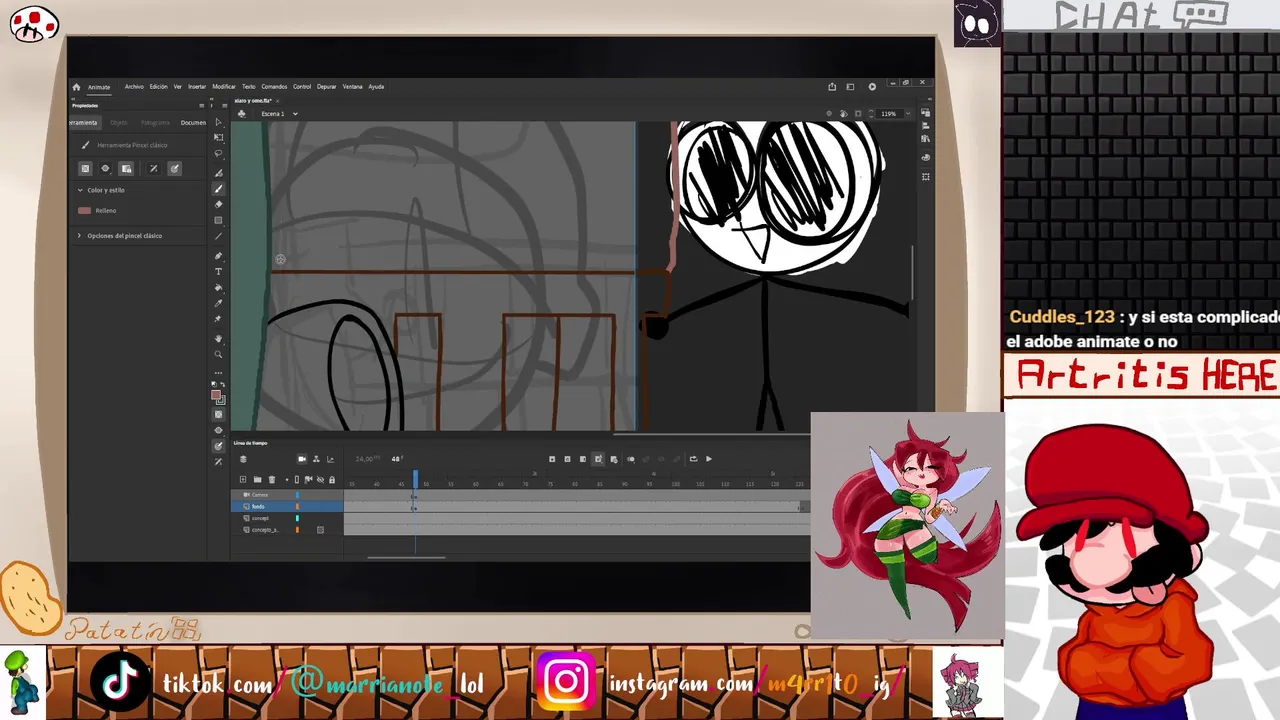This screenshot has height=720, width=1280.
Task: Select the Selection arrow tool
Action: coord(218,122)
